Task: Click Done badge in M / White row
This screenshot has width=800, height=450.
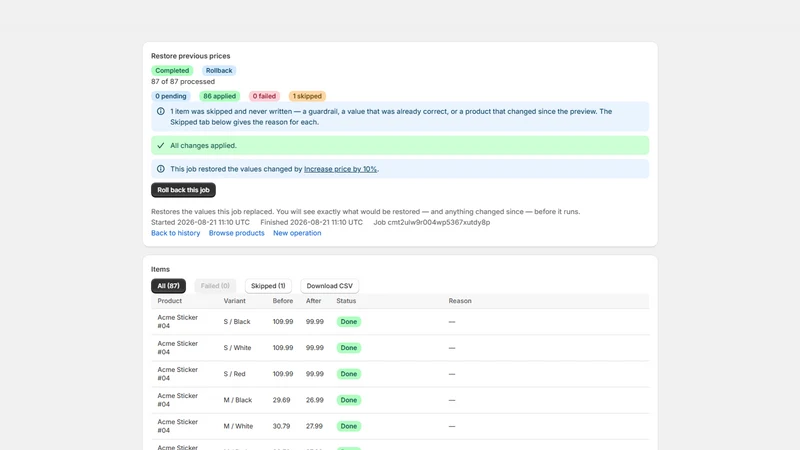Action: tap(348, 426)
